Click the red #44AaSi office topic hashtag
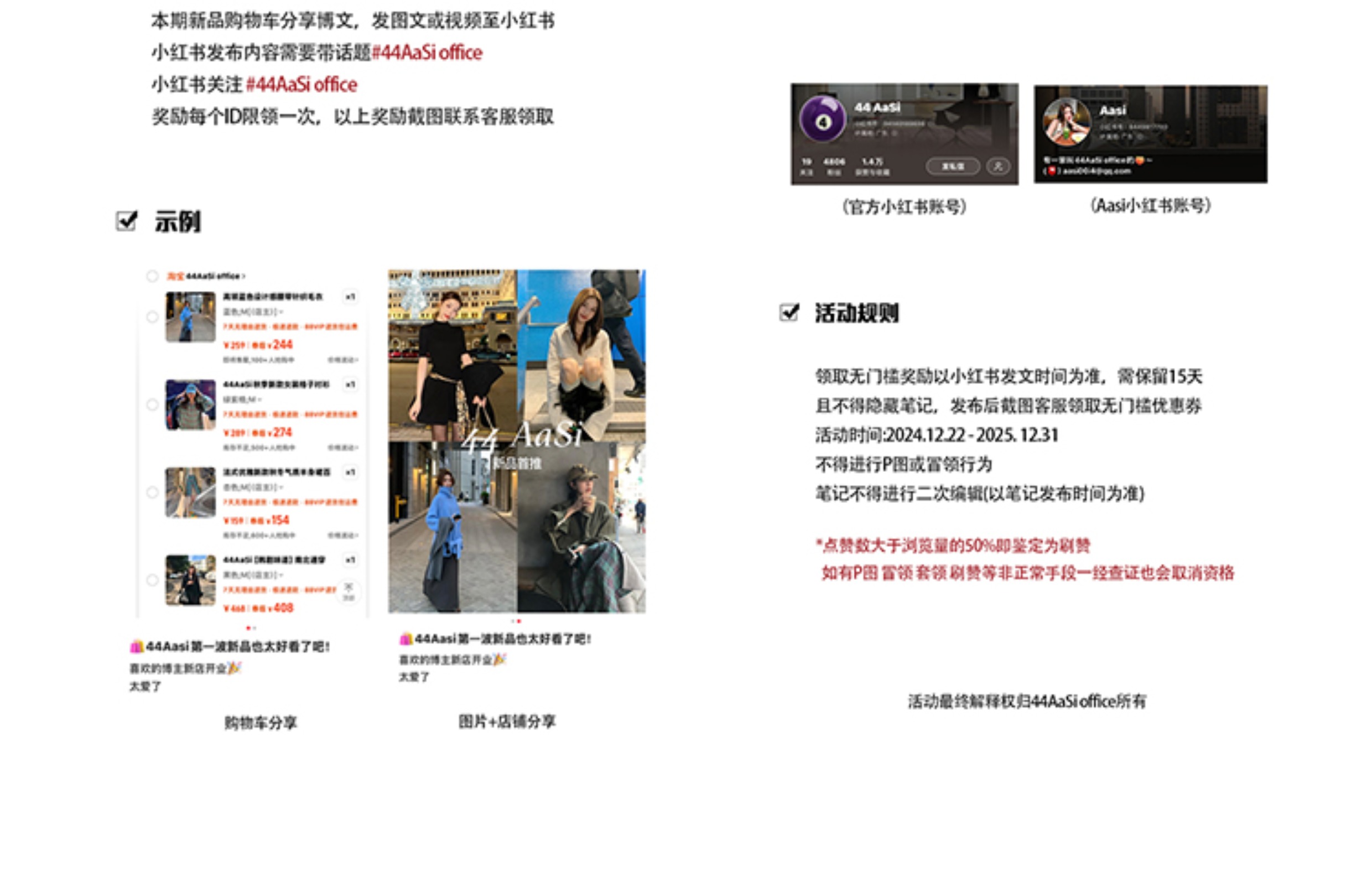1372x892 pixels. [427, 53]
